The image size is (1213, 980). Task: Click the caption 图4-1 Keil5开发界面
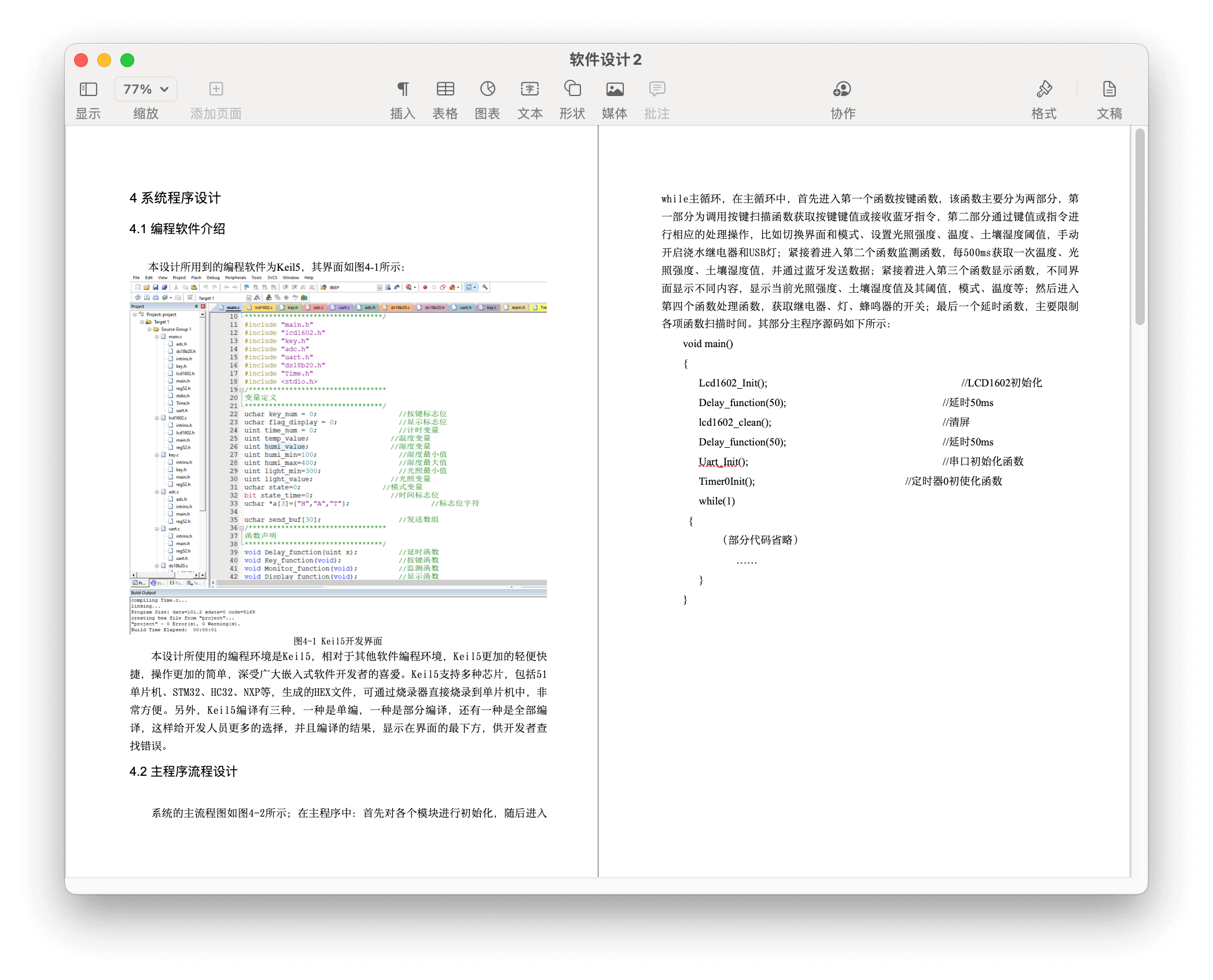338,641
